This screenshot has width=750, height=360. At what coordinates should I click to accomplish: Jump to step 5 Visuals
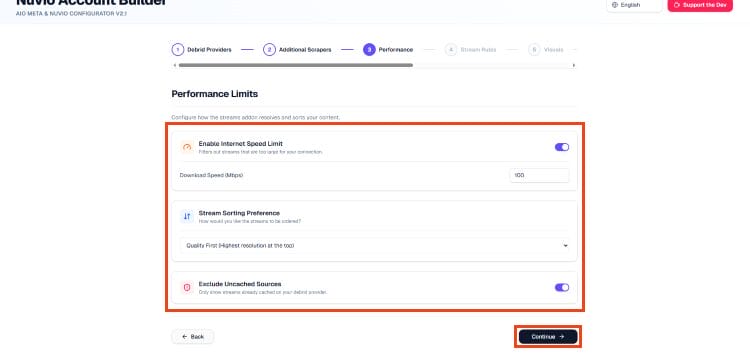click(x=546, y=50)
